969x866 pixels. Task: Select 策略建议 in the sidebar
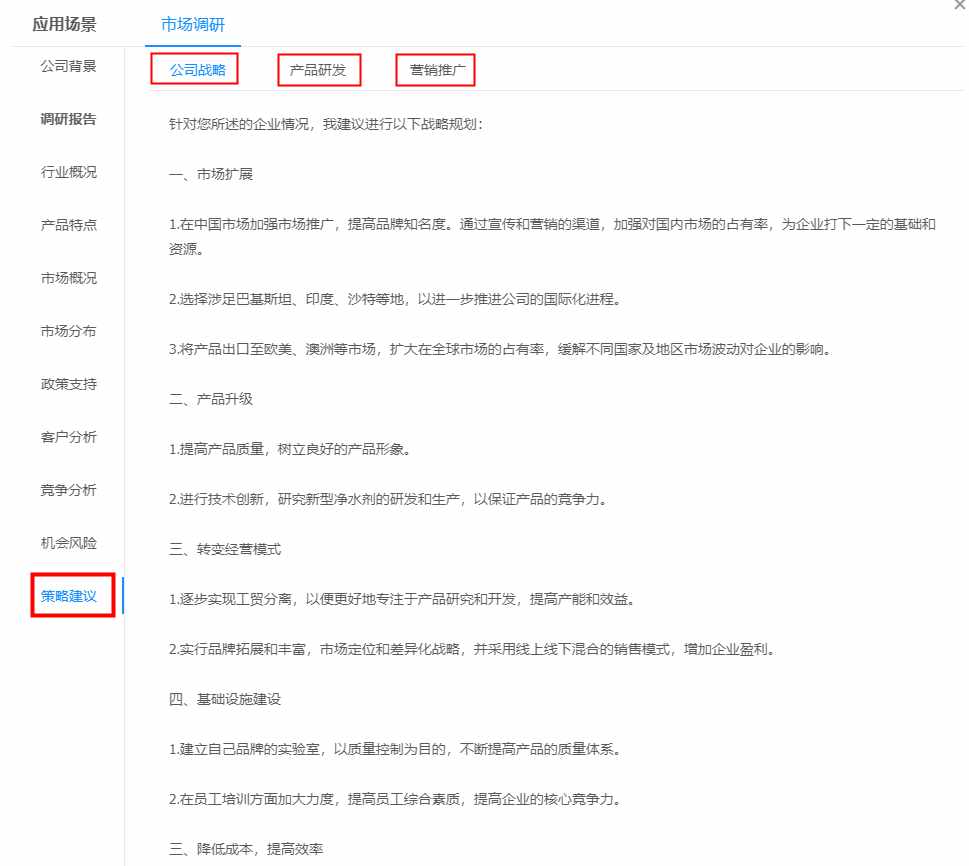[69, 596]
